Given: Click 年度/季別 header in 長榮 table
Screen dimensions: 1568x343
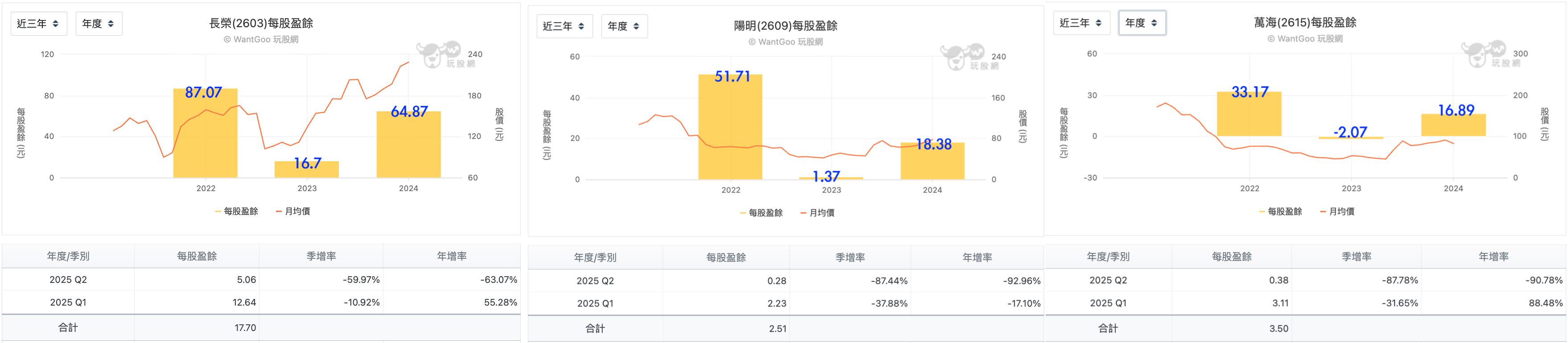Looking at the screenshot, I should [x=68, y=256].
